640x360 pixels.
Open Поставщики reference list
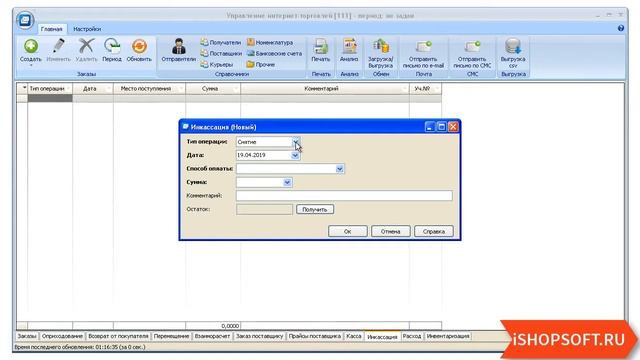(x=221, y=53)
